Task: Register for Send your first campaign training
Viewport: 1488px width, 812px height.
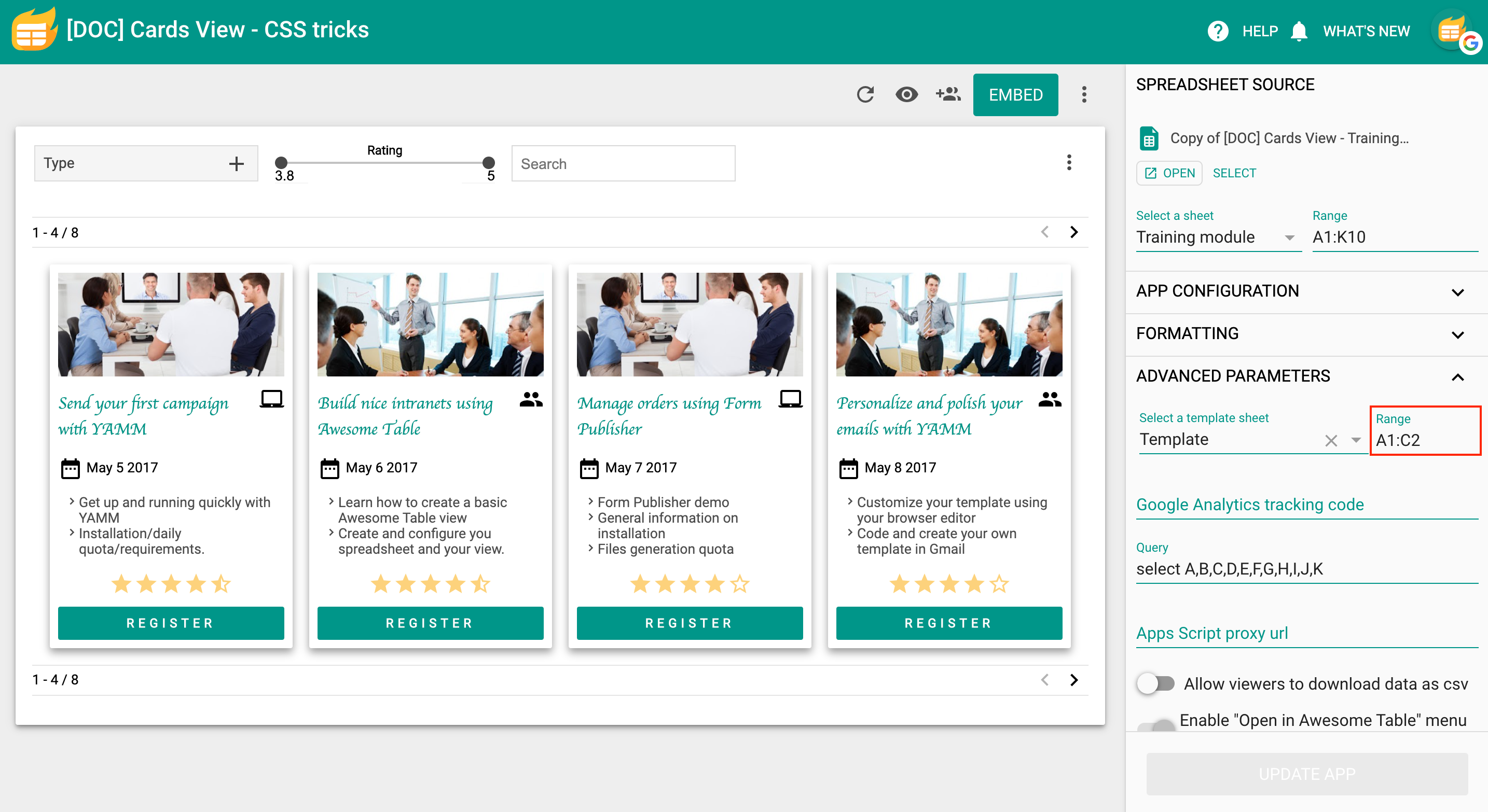Action: coord(170,623)
